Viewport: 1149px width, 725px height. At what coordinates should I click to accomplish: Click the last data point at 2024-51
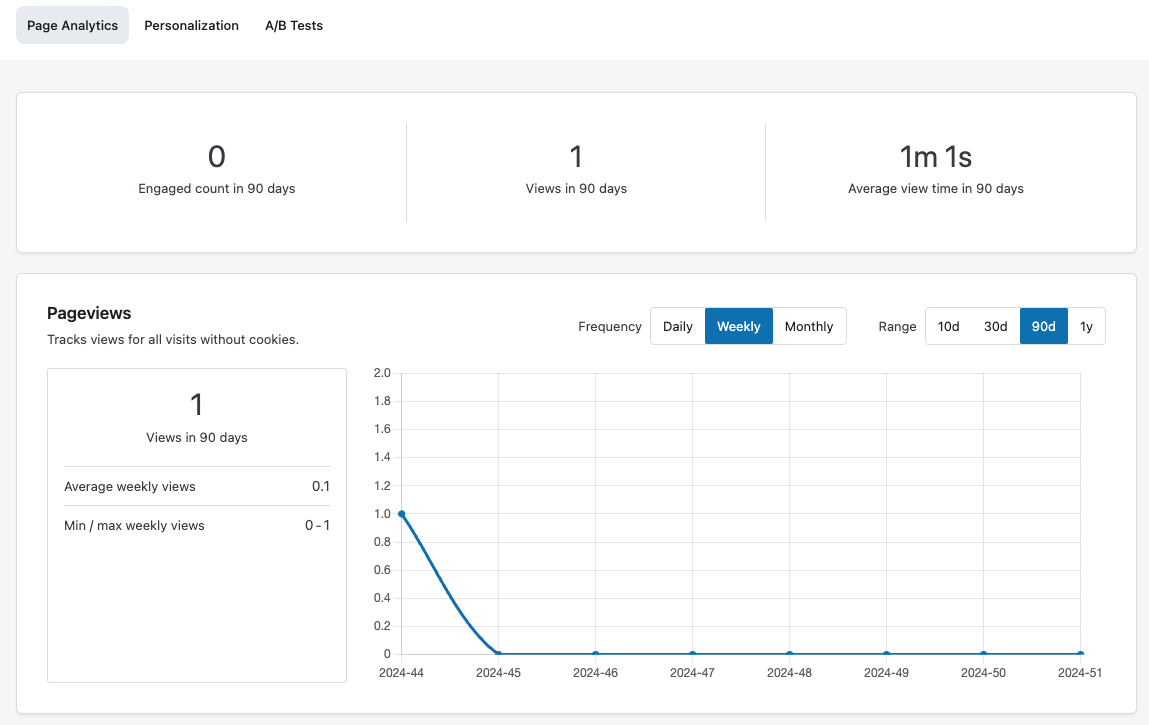[1080, 654]
